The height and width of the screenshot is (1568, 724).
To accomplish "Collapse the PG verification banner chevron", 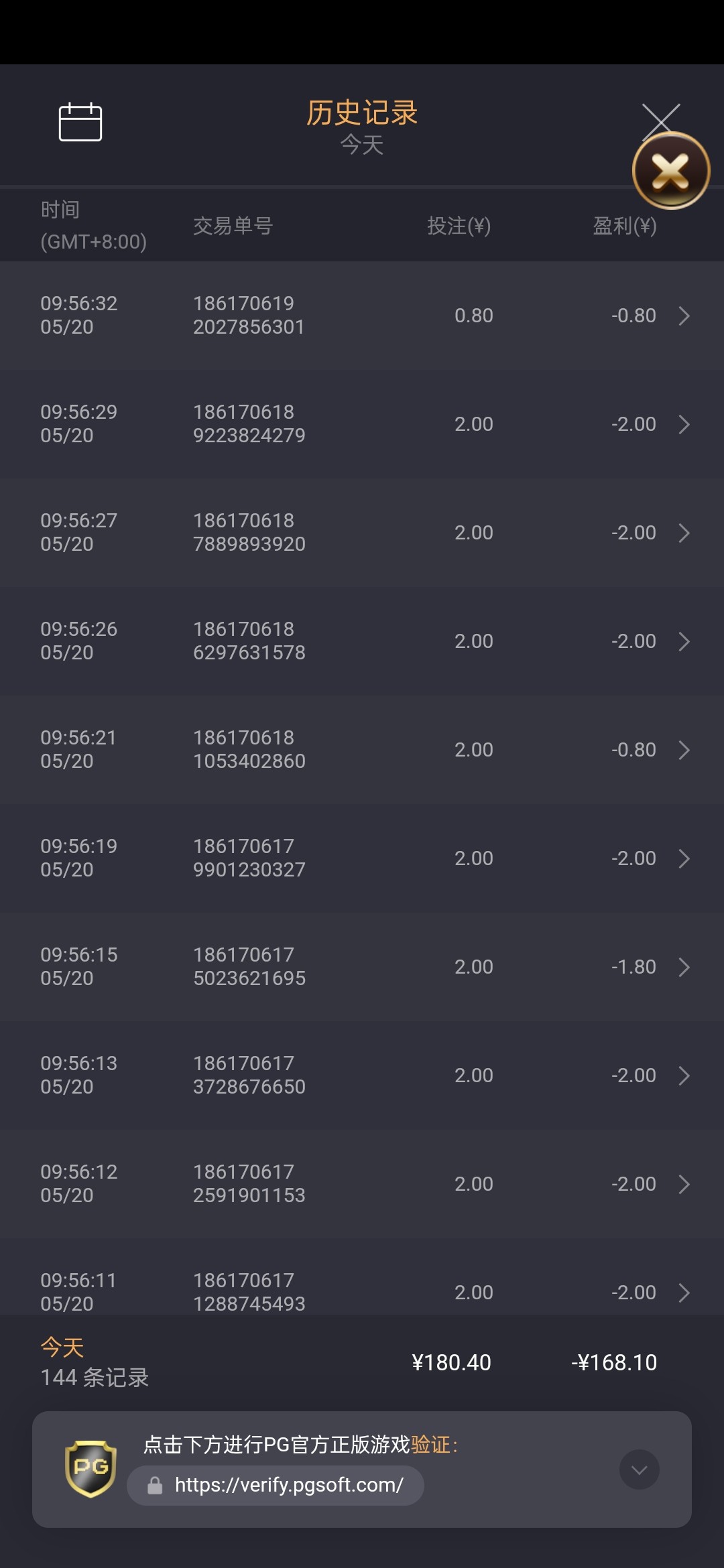I will point(639,1469).
